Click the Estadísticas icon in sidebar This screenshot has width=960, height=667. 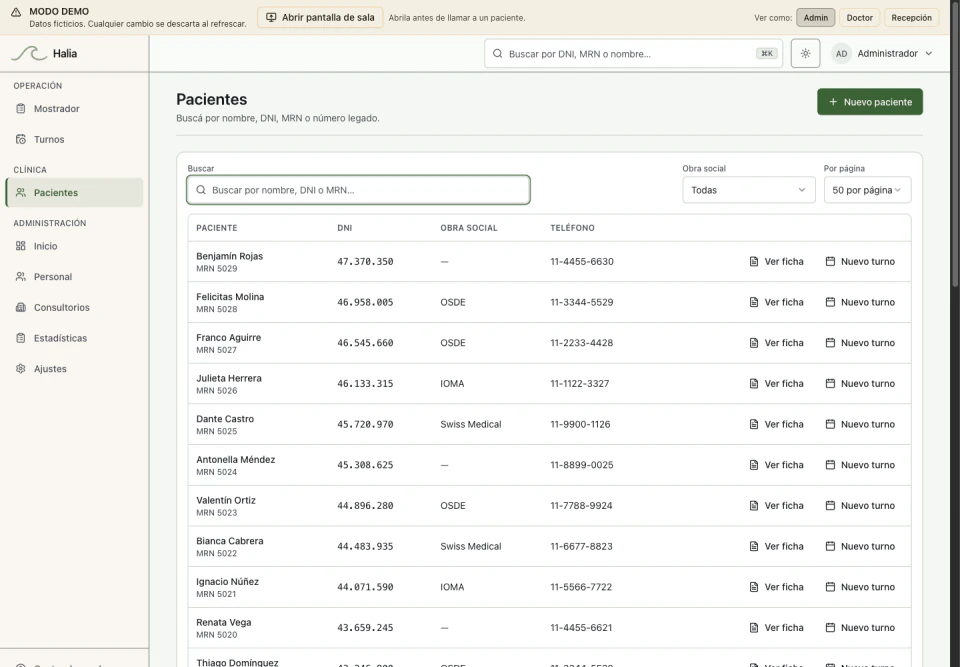click(21, 337)
